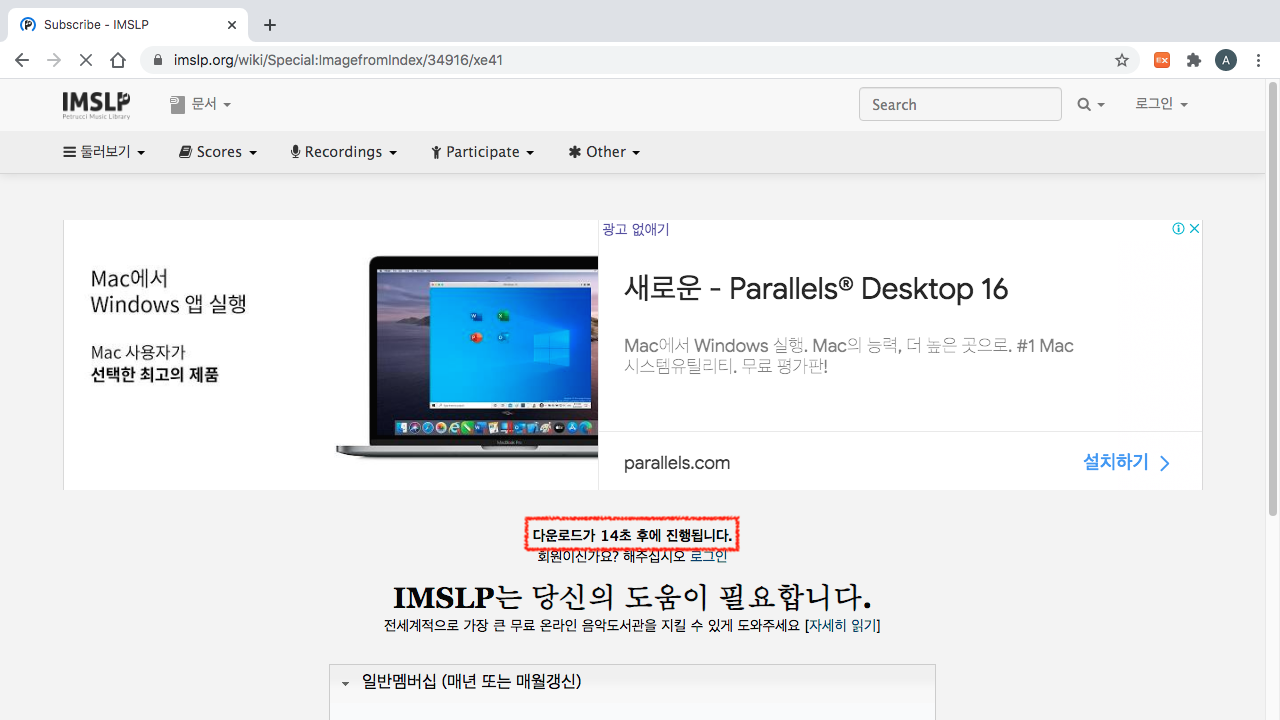
Task: Bookmark this page with the star icon
Action: pyautogui.click(x=1122, y=60)
